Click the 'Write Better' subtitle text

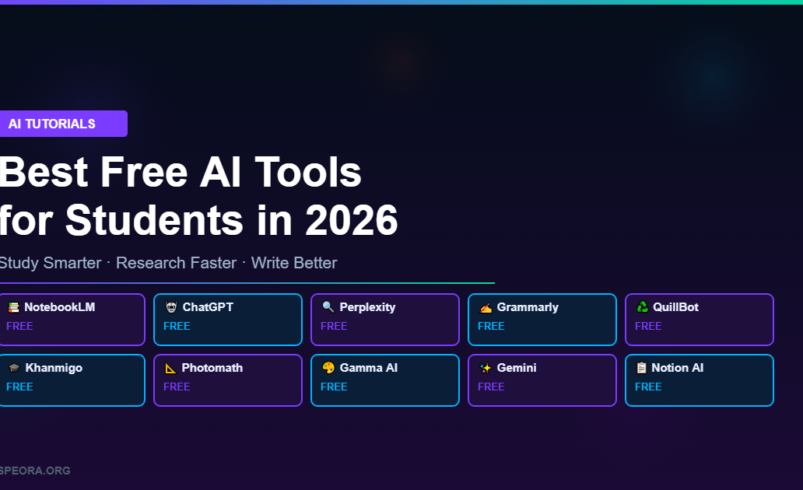point(294,263)
